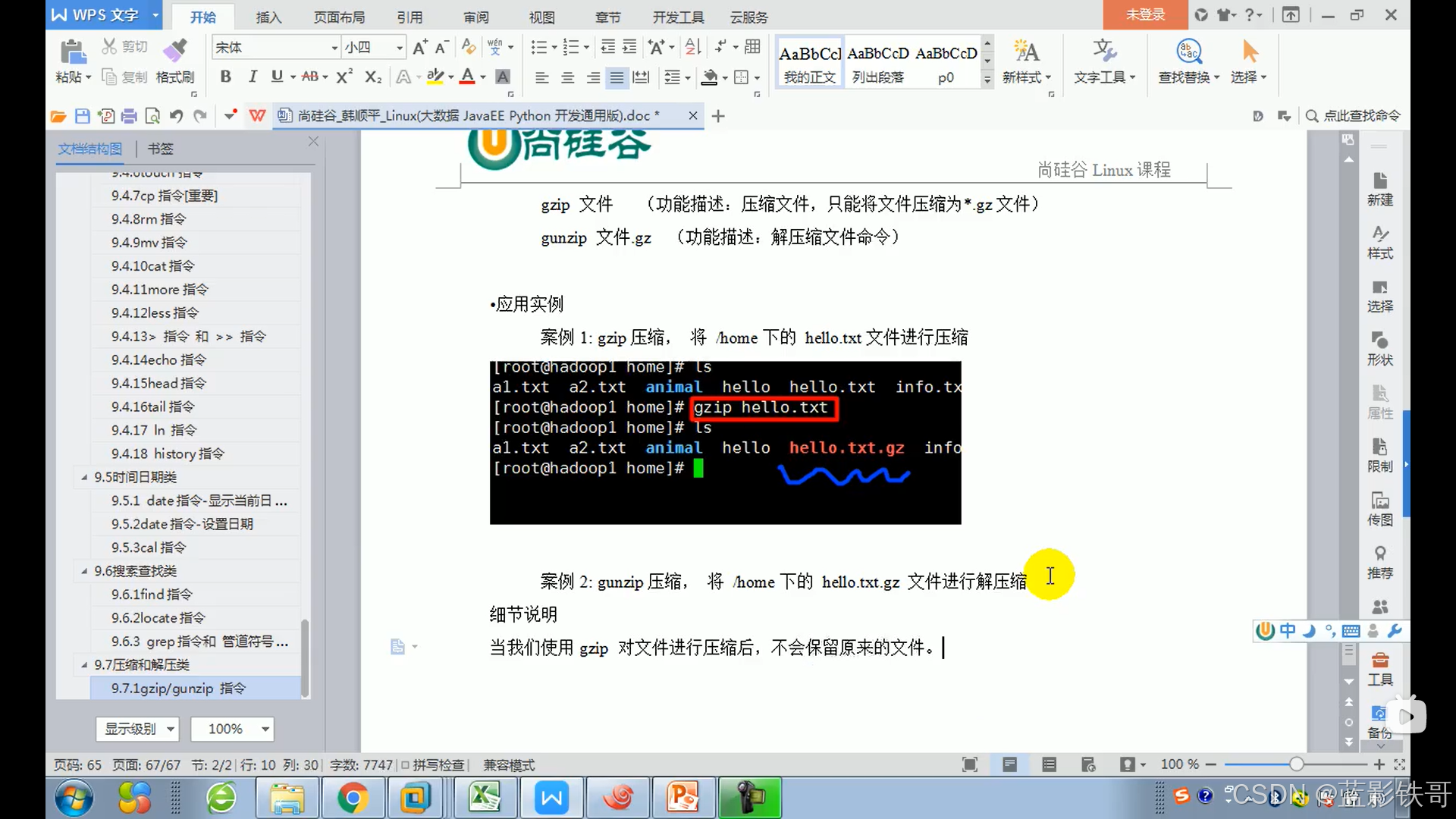1456x819 pixels.
Task: Click the save icon in quick toolbar
Action: [82, 116]
